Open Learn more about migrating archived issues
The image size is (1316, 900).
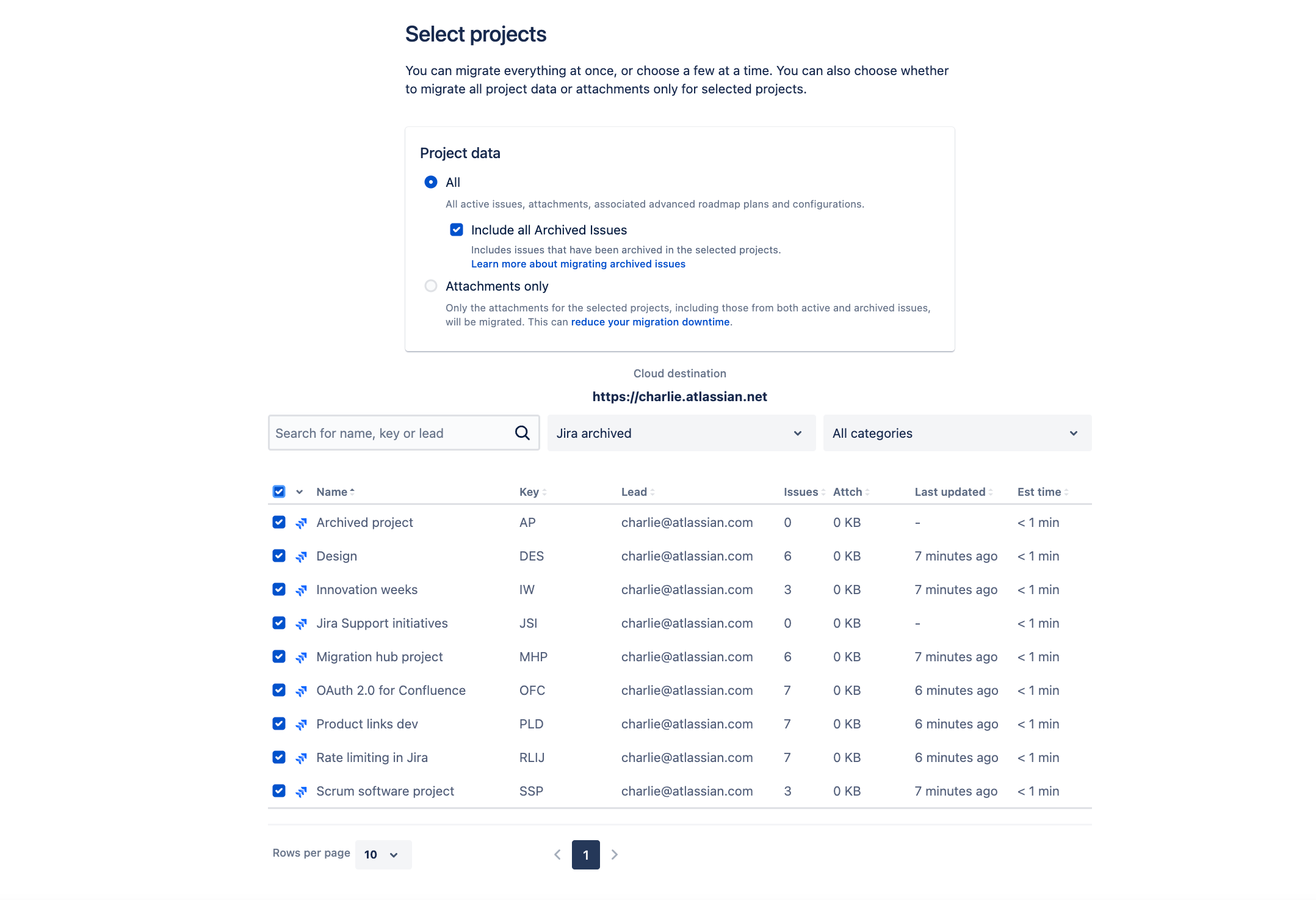[x=578, y=263]
